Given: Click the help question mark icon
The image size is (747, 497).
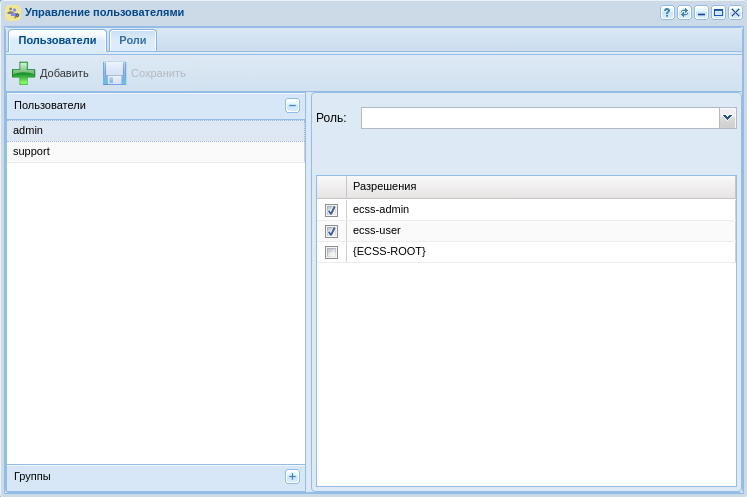Looking at the screenshot, I should click(x=667, y=13).
